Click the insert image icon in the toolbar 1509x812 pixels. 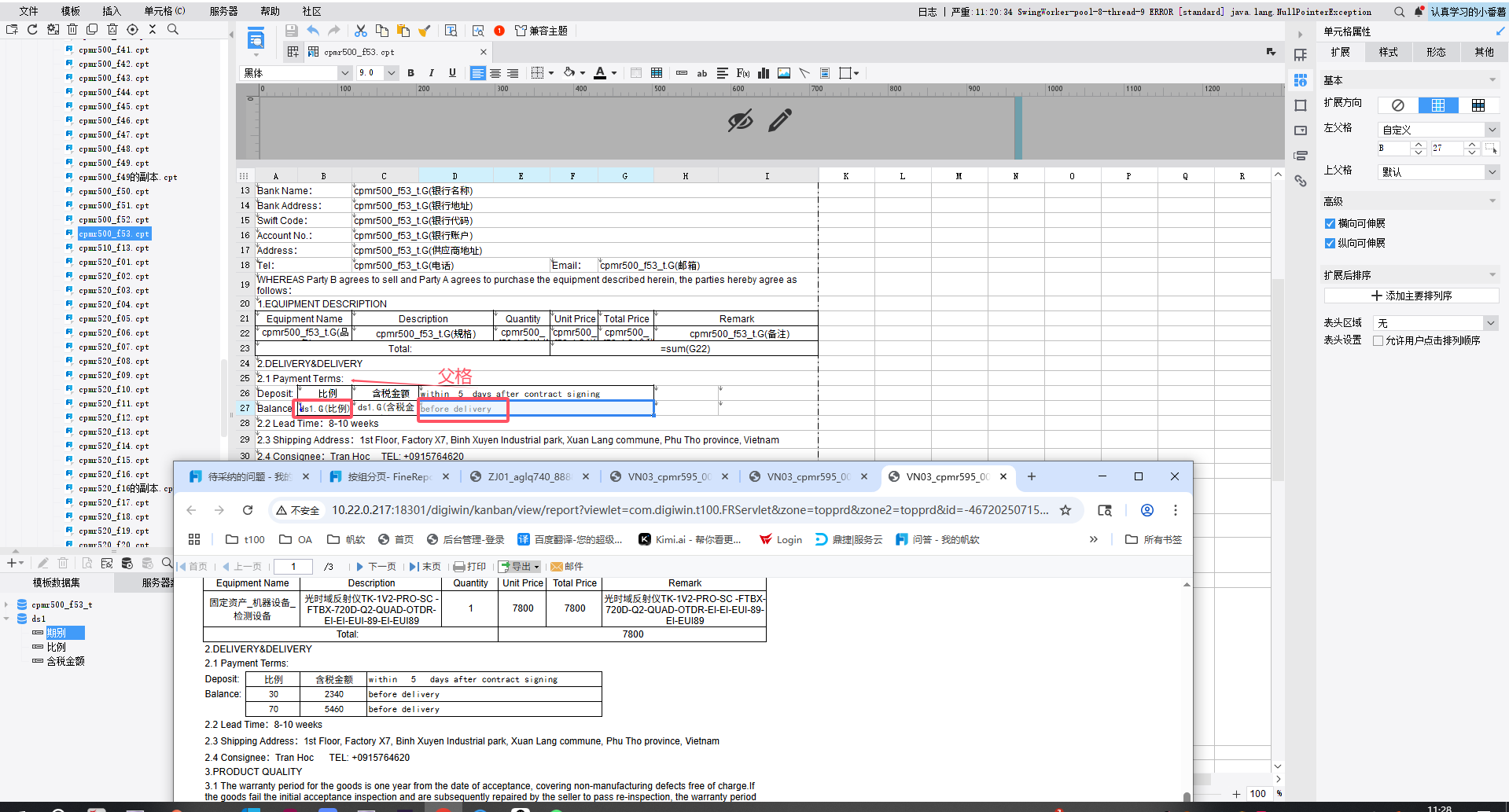784,73
